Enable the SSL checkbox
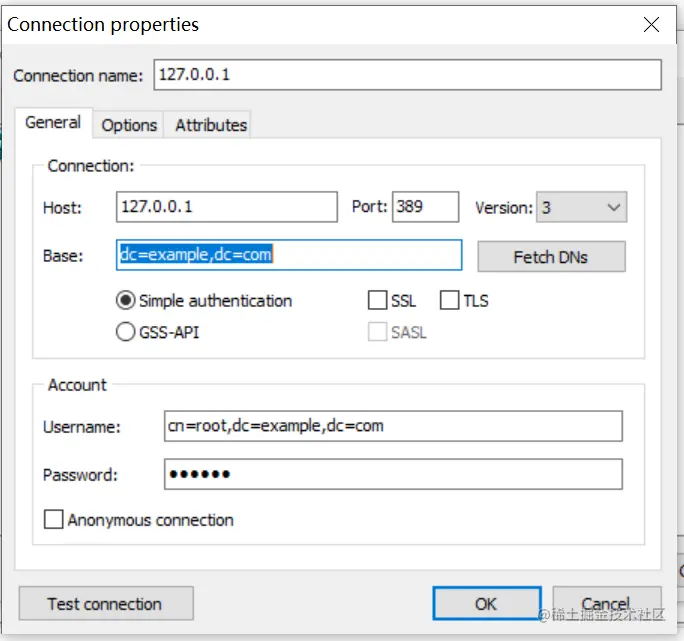 [x=378, y=300]
